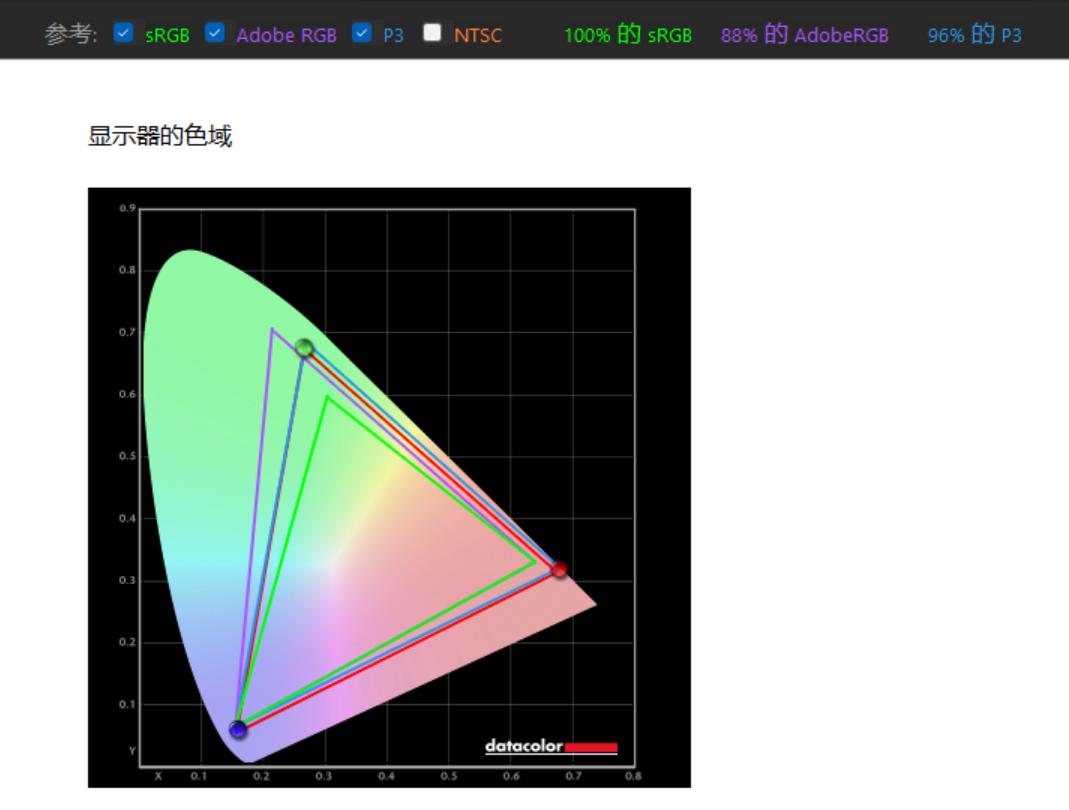The image size is (1069, 810).
Task: Click the green primary marker on chart
Action: coord(304,348)
